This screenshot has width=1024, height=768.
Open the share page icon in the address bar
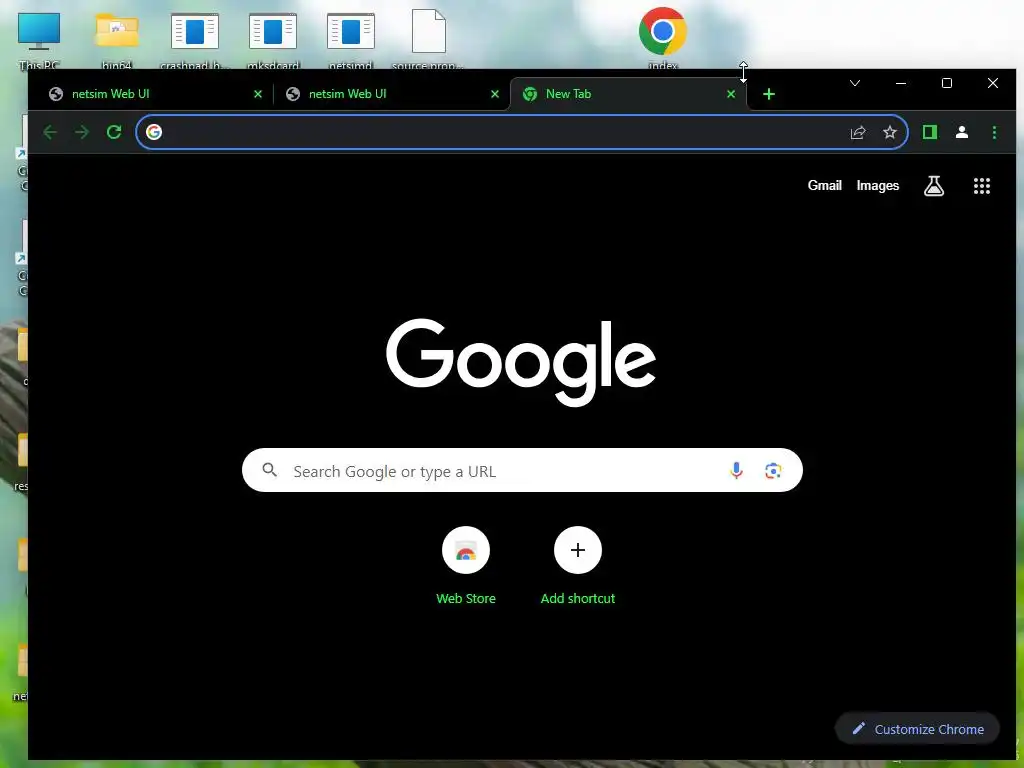coord(858,133)
